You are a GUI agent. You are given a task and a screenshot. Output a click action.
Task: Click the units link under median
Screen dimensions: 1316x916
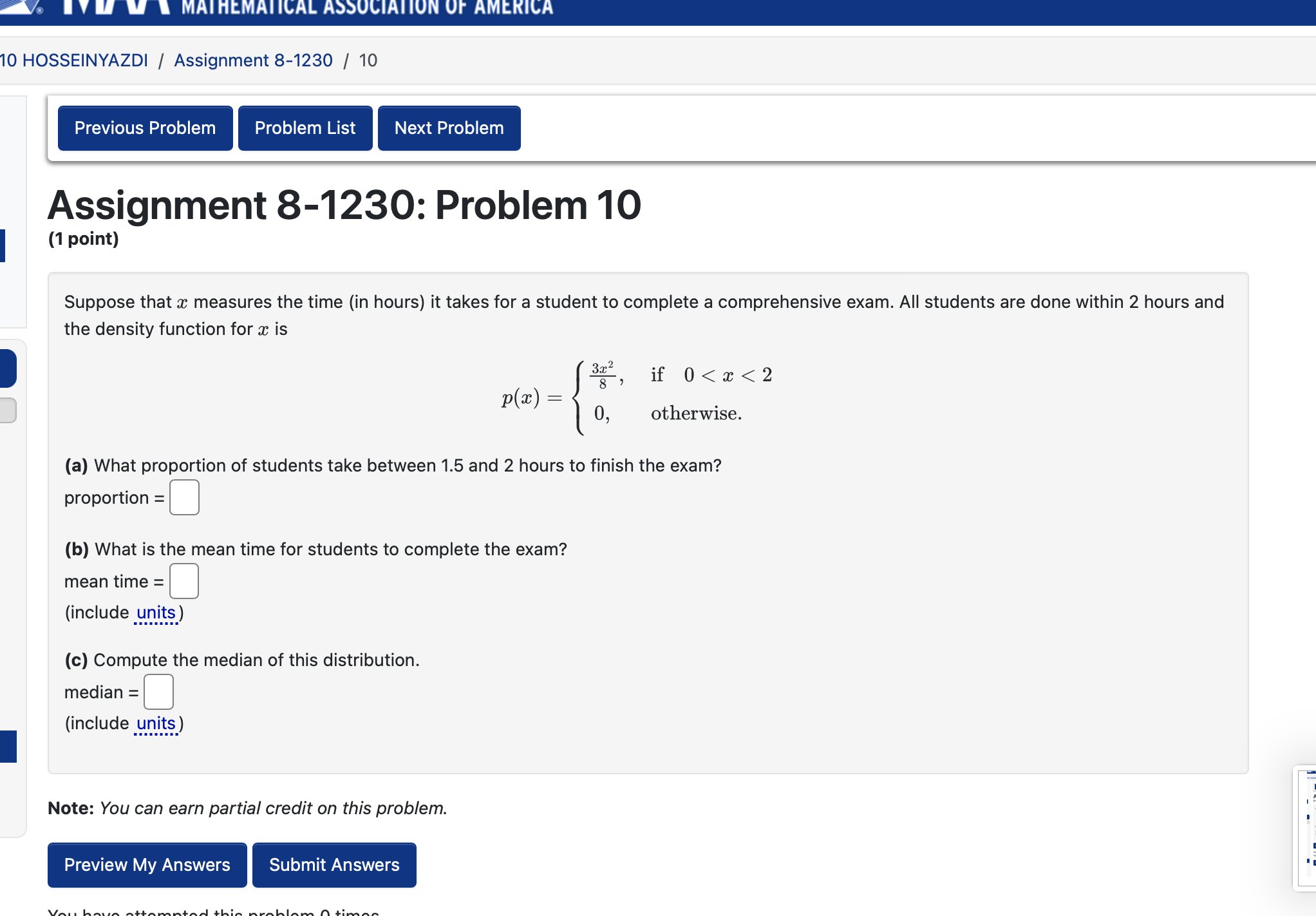[156, 723]
